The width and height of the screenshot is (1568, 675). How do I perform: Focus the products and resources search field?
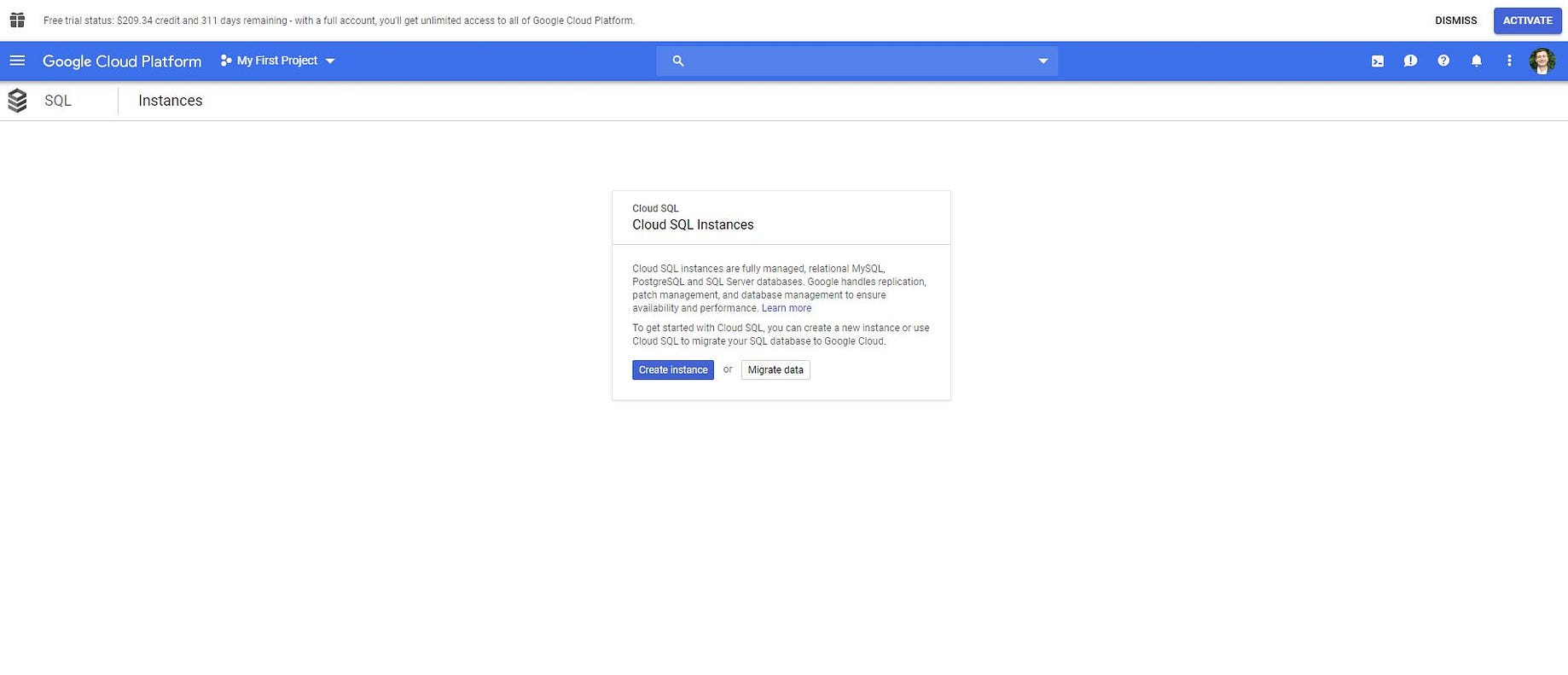857,61
